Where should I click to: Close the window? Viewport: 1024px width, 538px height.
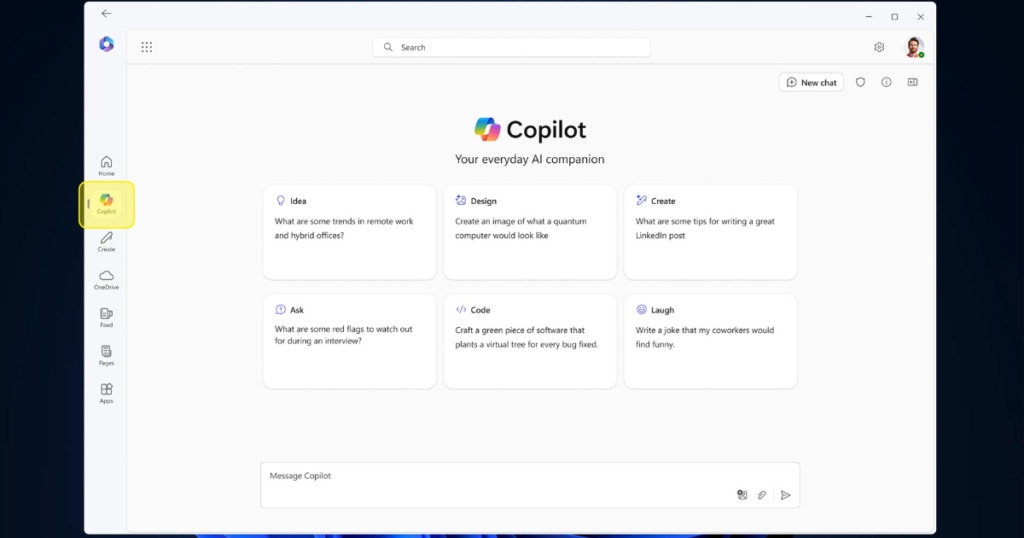(x=920, y=17)
